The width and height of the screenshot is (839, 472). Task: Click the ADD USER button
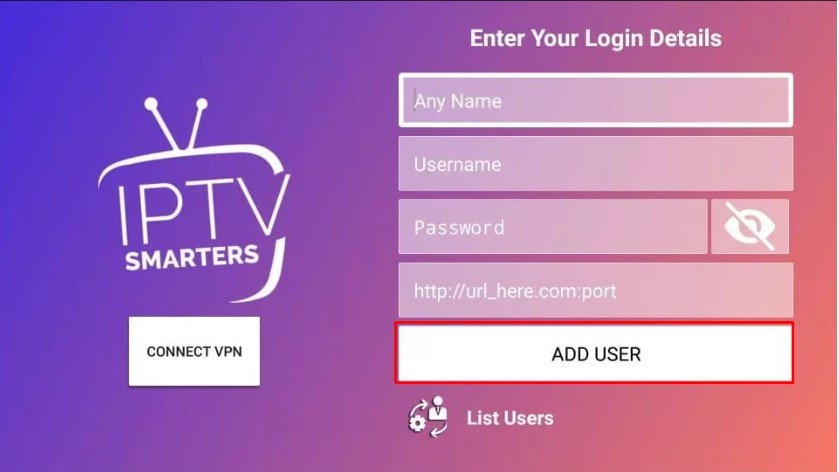[x=594, y=353]
